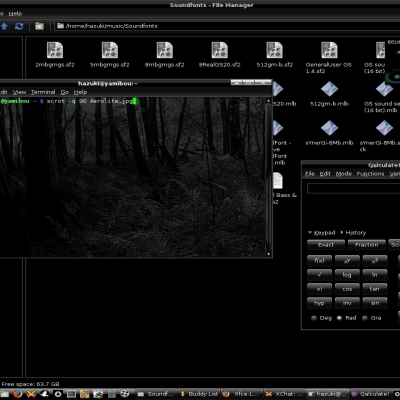Select Rad angle unit in Qalculate
Screen dimensions: 400x400
tap(346, 318)
